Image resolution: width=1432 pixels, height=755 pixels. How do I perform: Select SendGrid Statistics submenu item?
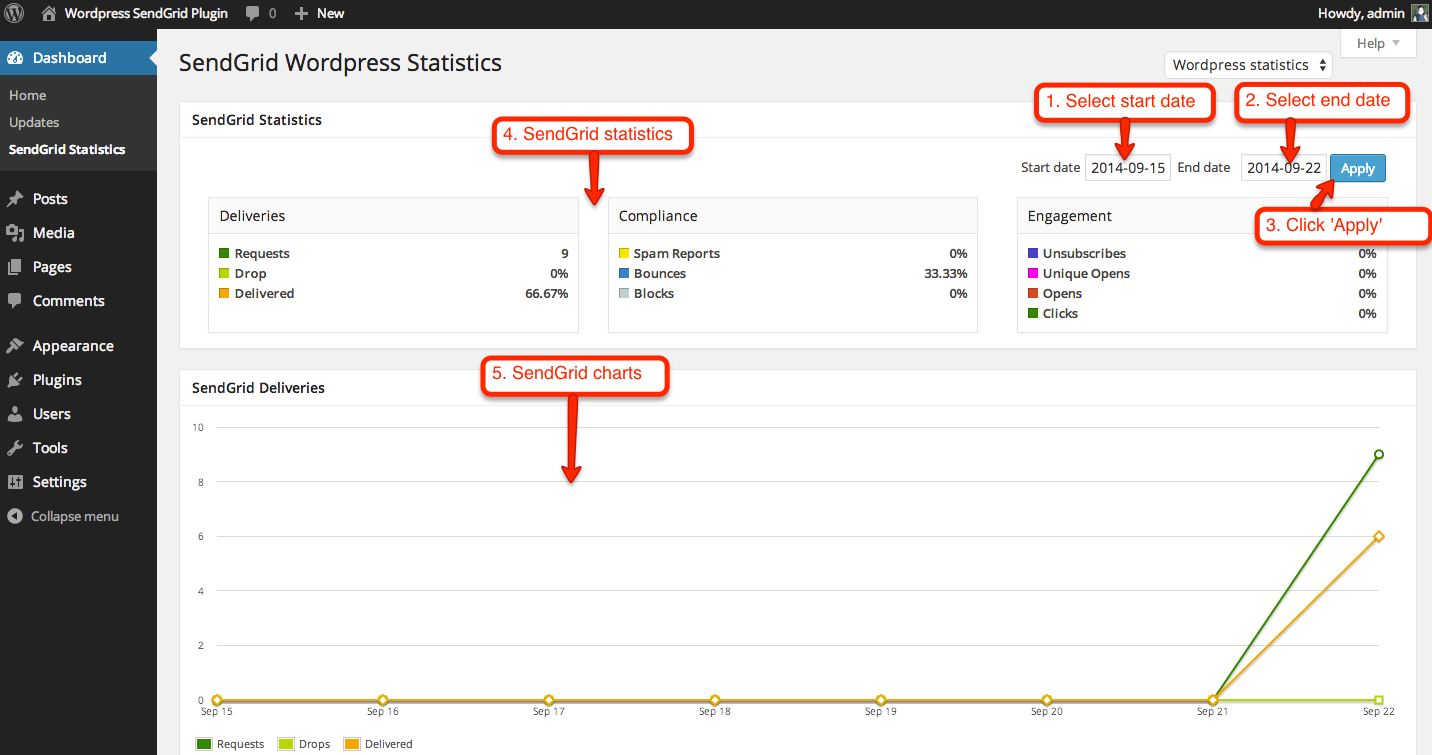tap(67, 149)
